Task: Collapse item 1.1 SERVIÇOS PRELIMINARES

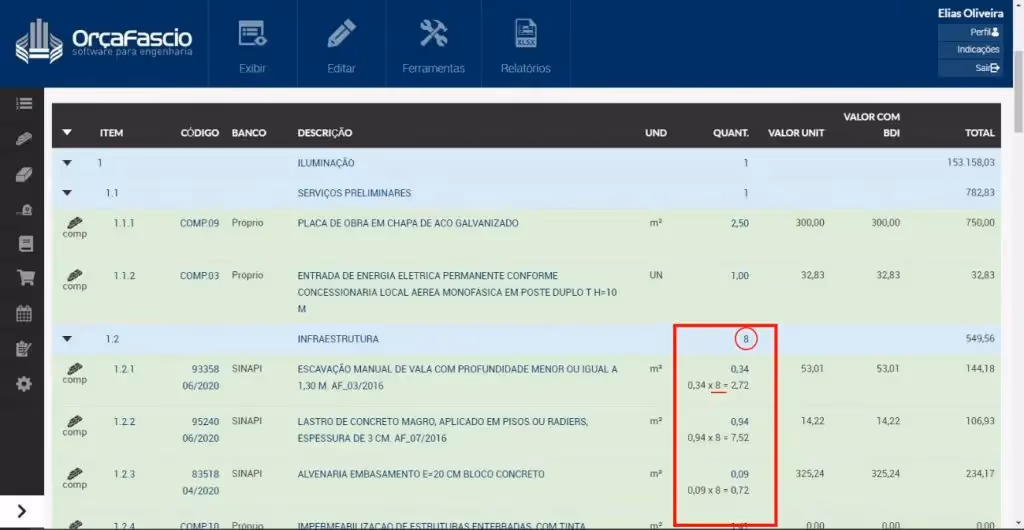Action: [x=67, y=193]
